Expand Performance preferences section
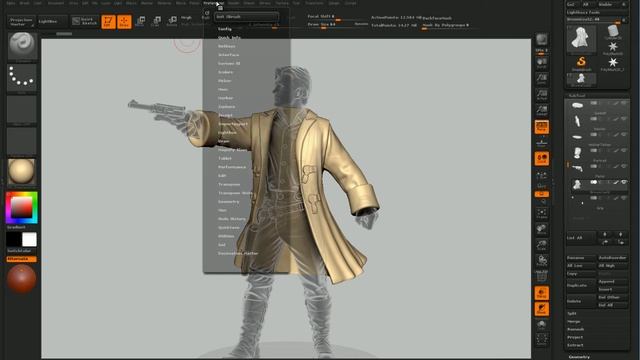The width and height of the screenshot is (640, 360). [x=232, y=167]
